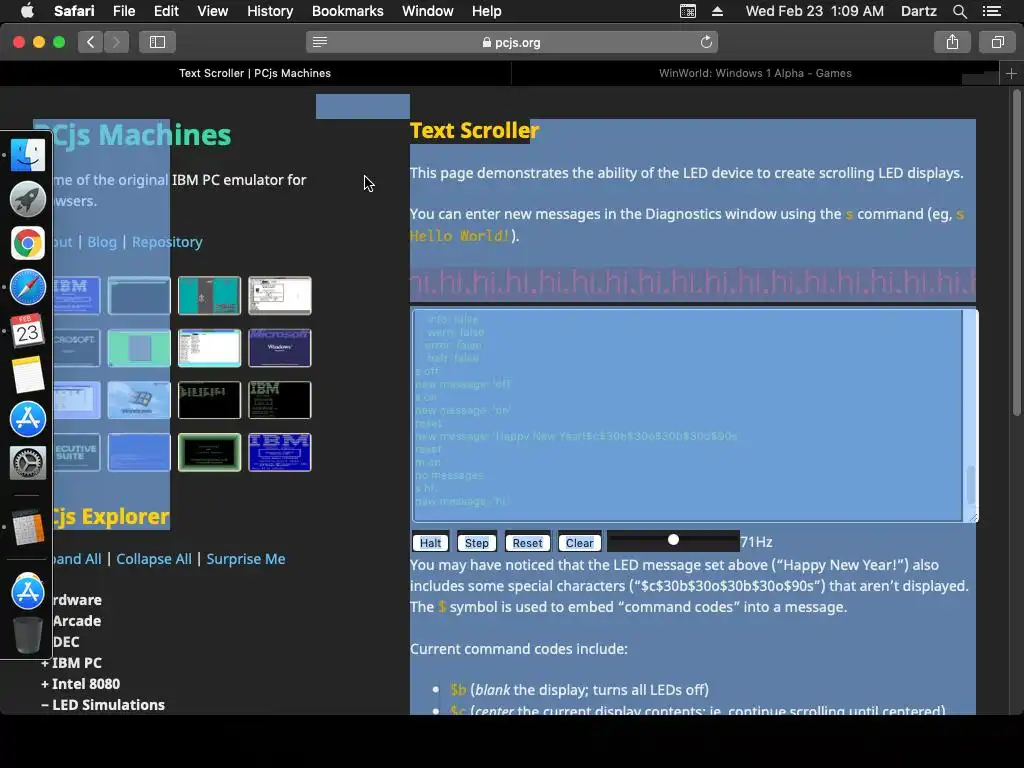Viewport: 1024px width, 768px height.
Task: Click the diagnostics window scrollbar
Action: click(x=970, y=485)
